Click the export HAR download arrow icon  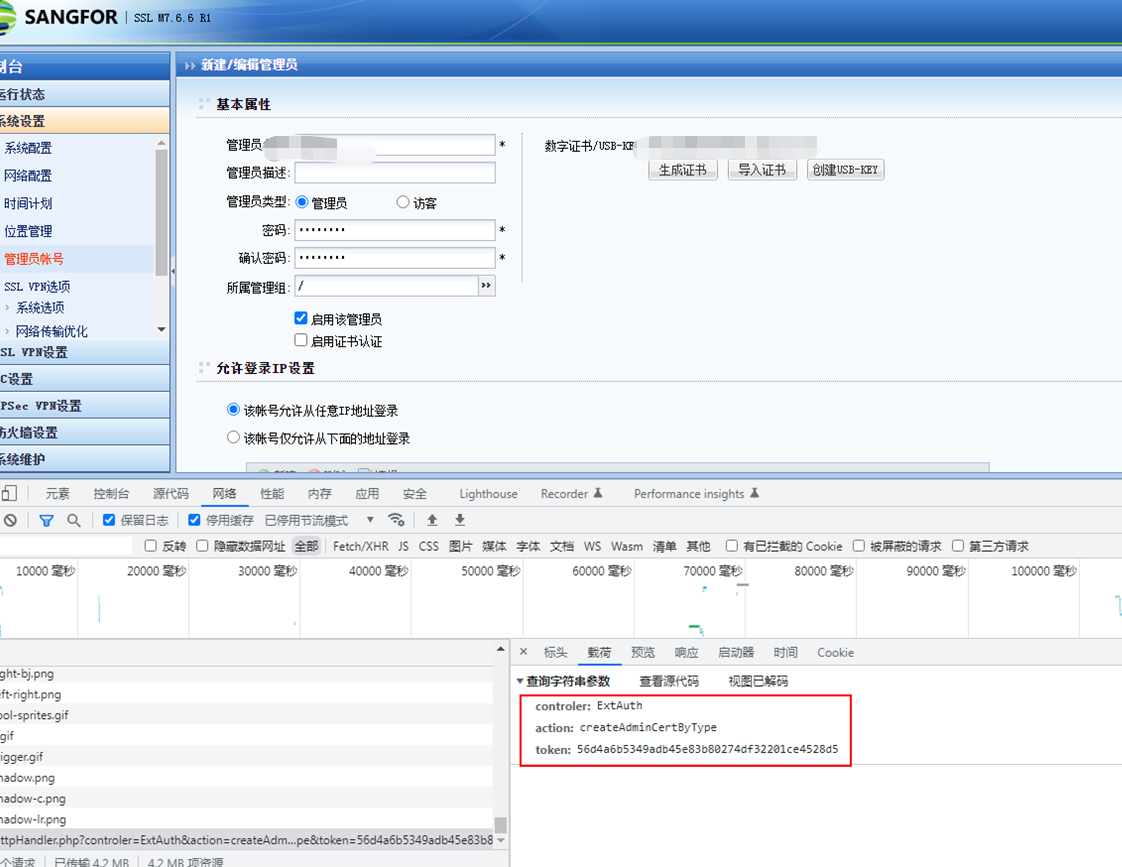pyautogui.click(x=460, y=520)
